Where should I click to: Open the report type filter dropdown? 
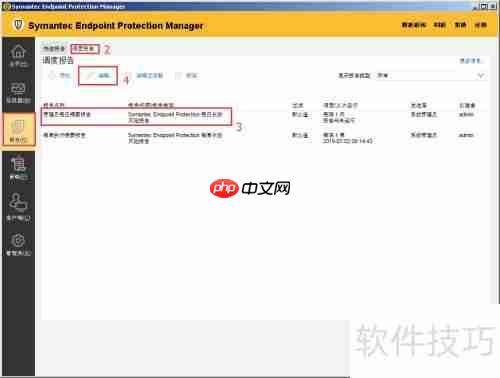(x=430, y=76)
